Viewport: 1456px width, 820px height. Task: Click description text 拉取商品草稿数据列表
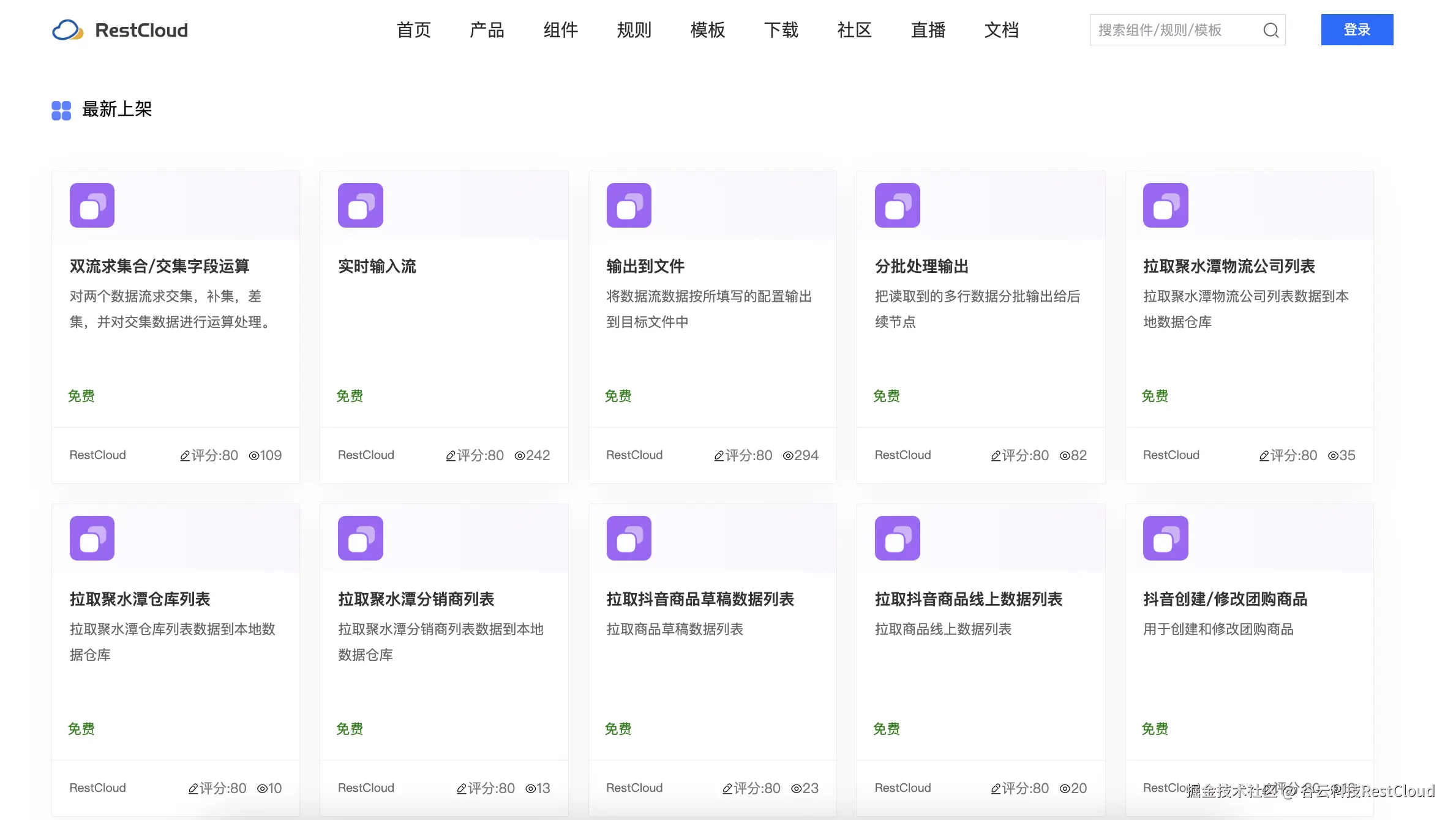pos(675,629)
